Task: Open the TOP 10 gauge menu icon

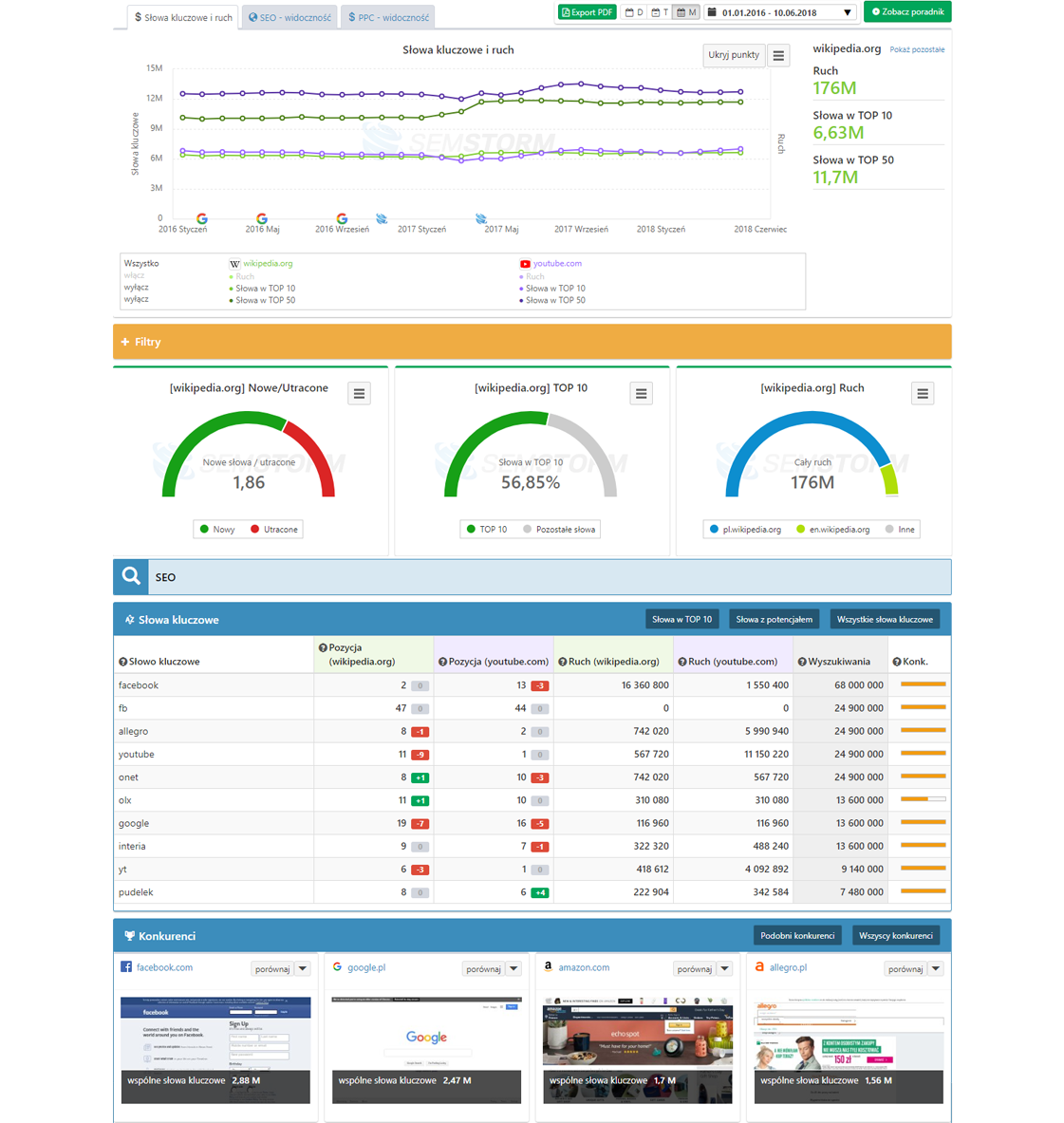Action: tap(642, 394)
